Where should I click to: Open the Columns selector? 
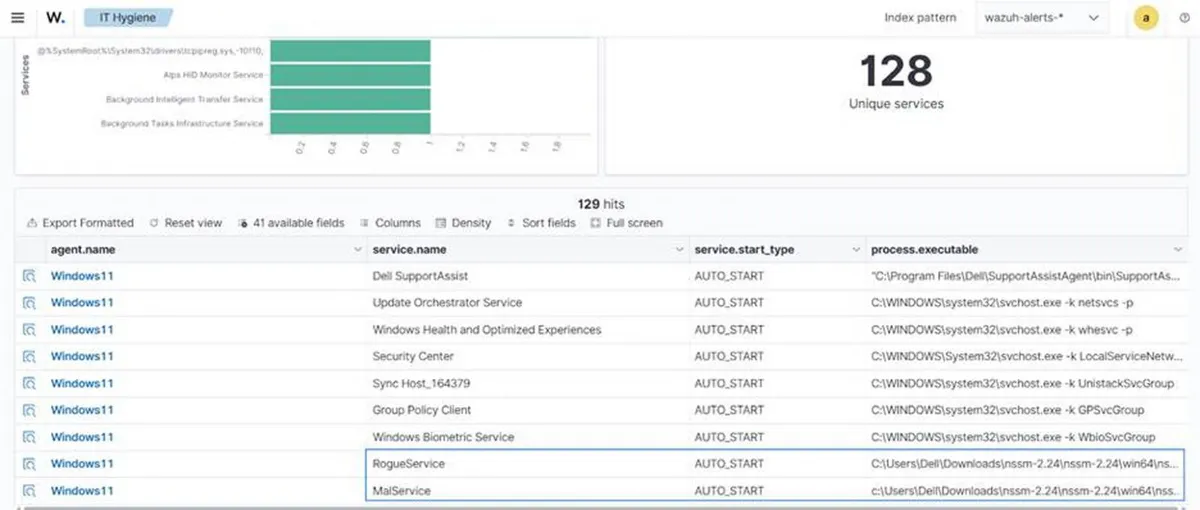click(391, 223)
